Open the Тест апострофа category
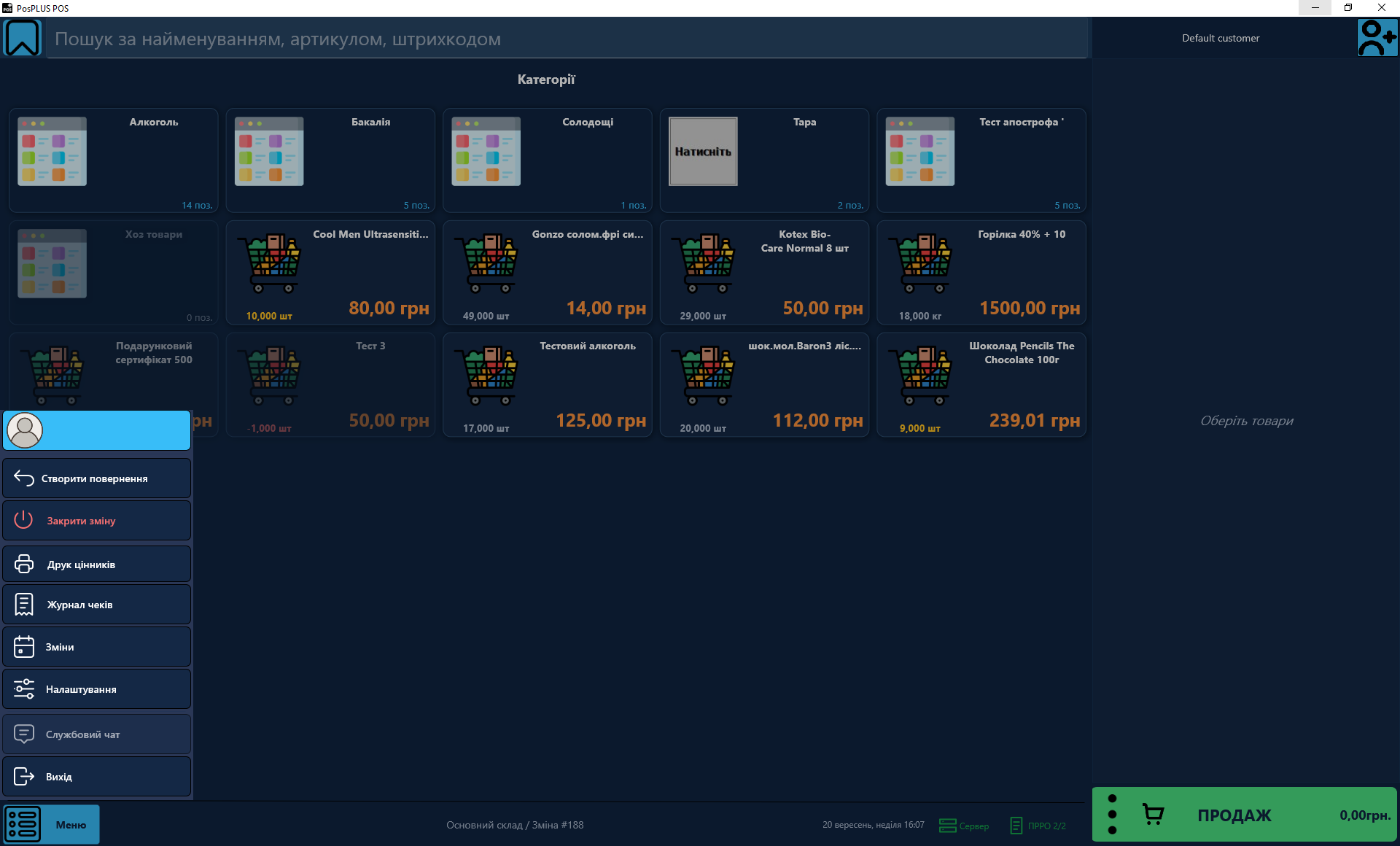The image size is (1400, 846). [981, 160]
